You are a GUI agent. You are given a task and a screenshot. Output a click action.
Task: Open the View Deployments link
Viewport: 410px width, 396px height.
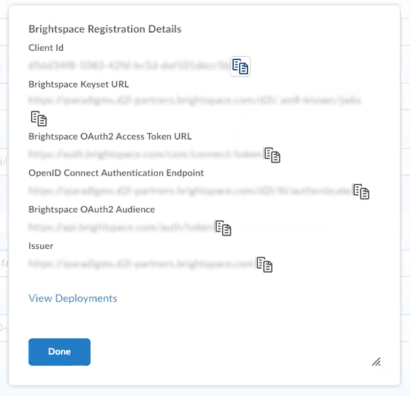(x=73, y=298)
